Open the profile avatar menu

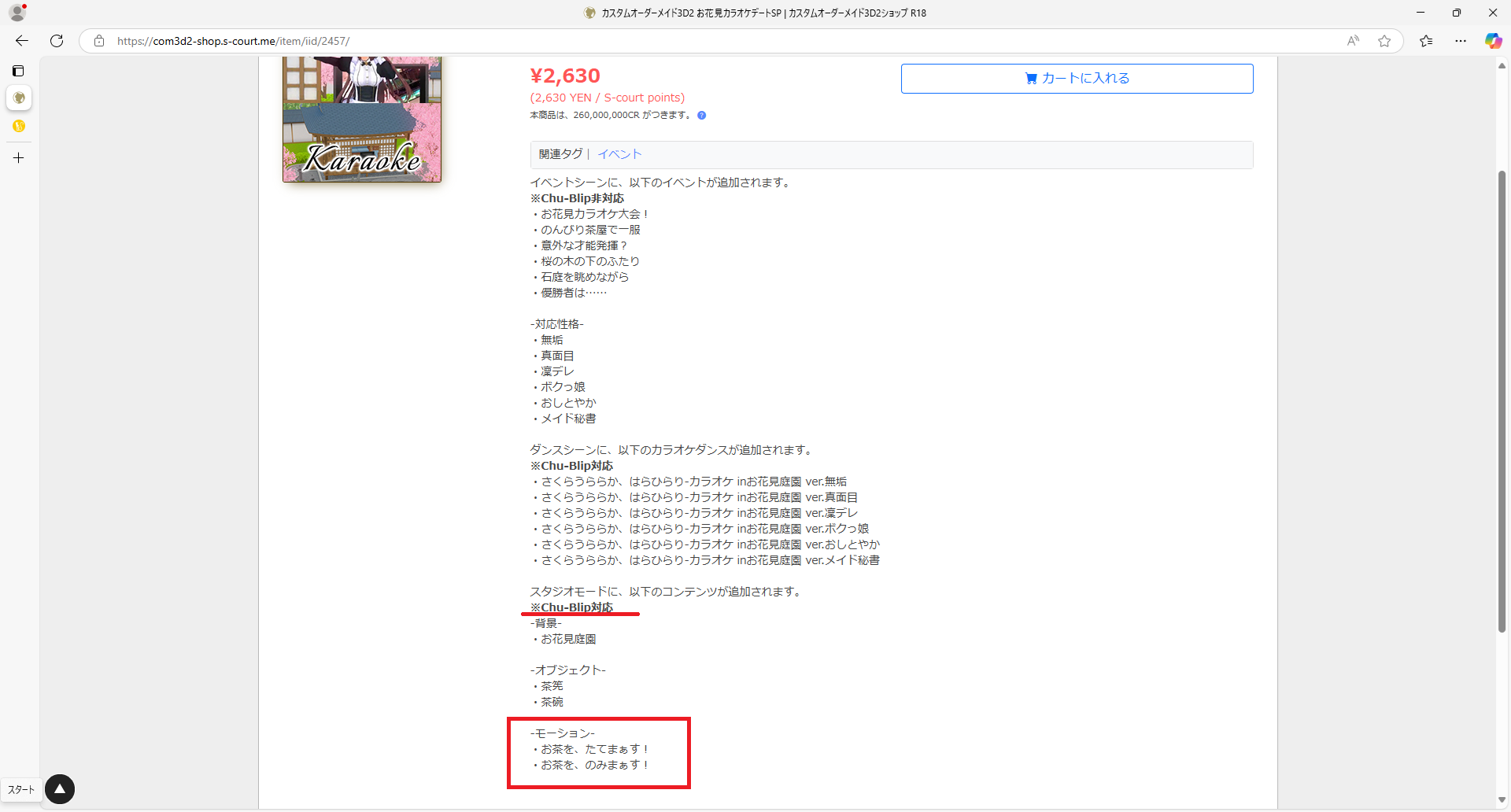pos(17,13)
